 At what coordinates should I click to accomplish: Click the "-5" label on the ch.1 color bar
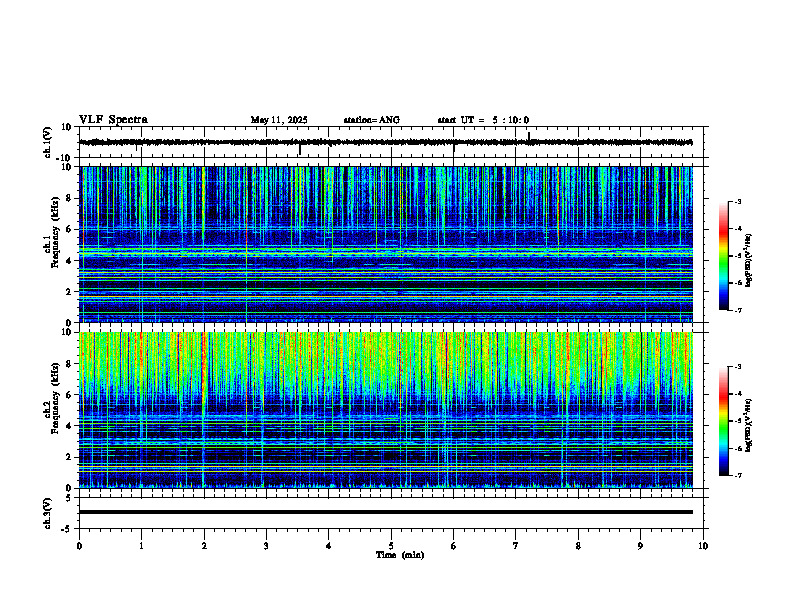pyautogui.click(x=737, y=256)
